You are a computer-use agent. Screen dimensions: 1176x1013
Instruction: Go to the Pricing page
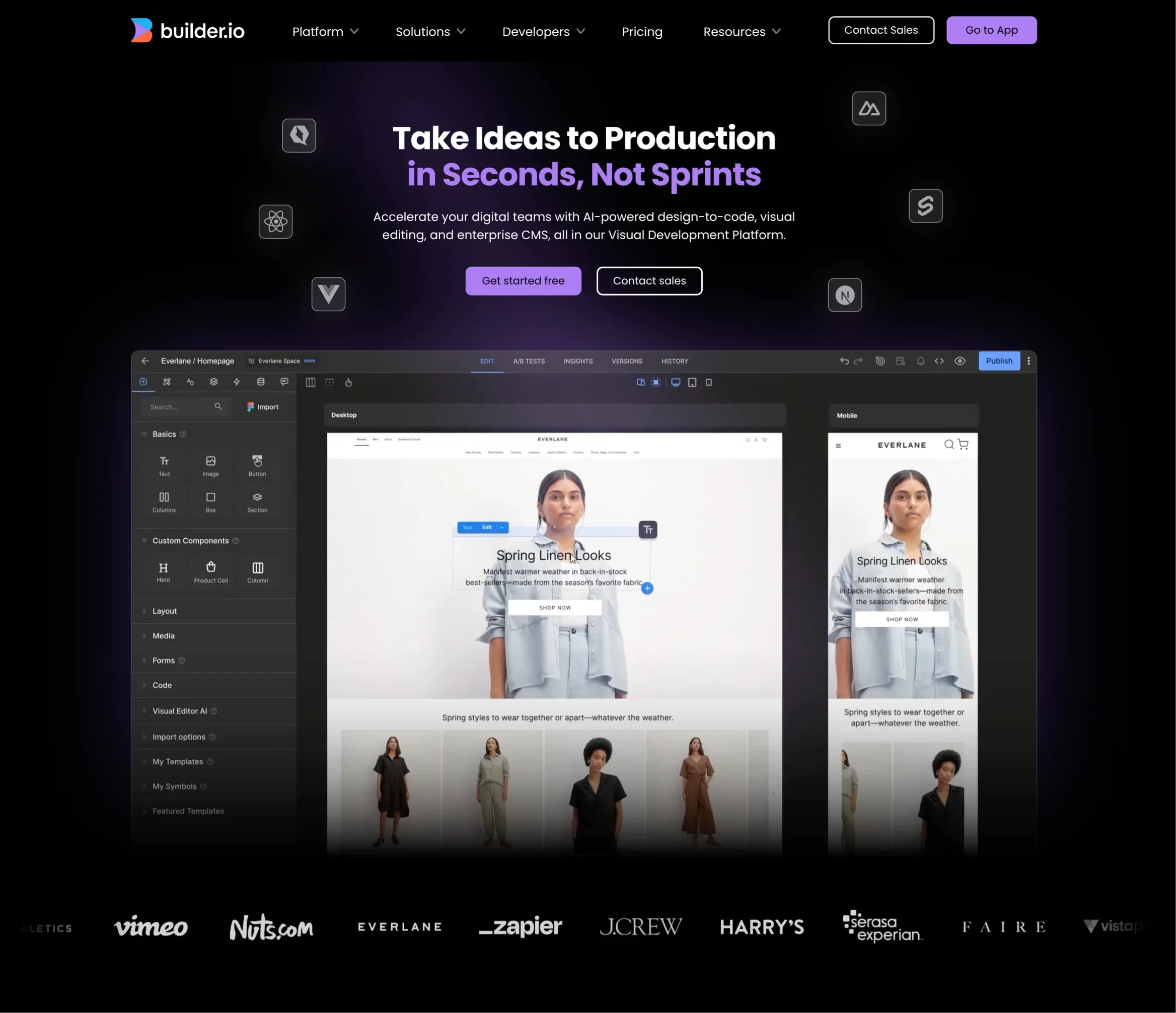(641, 32)
